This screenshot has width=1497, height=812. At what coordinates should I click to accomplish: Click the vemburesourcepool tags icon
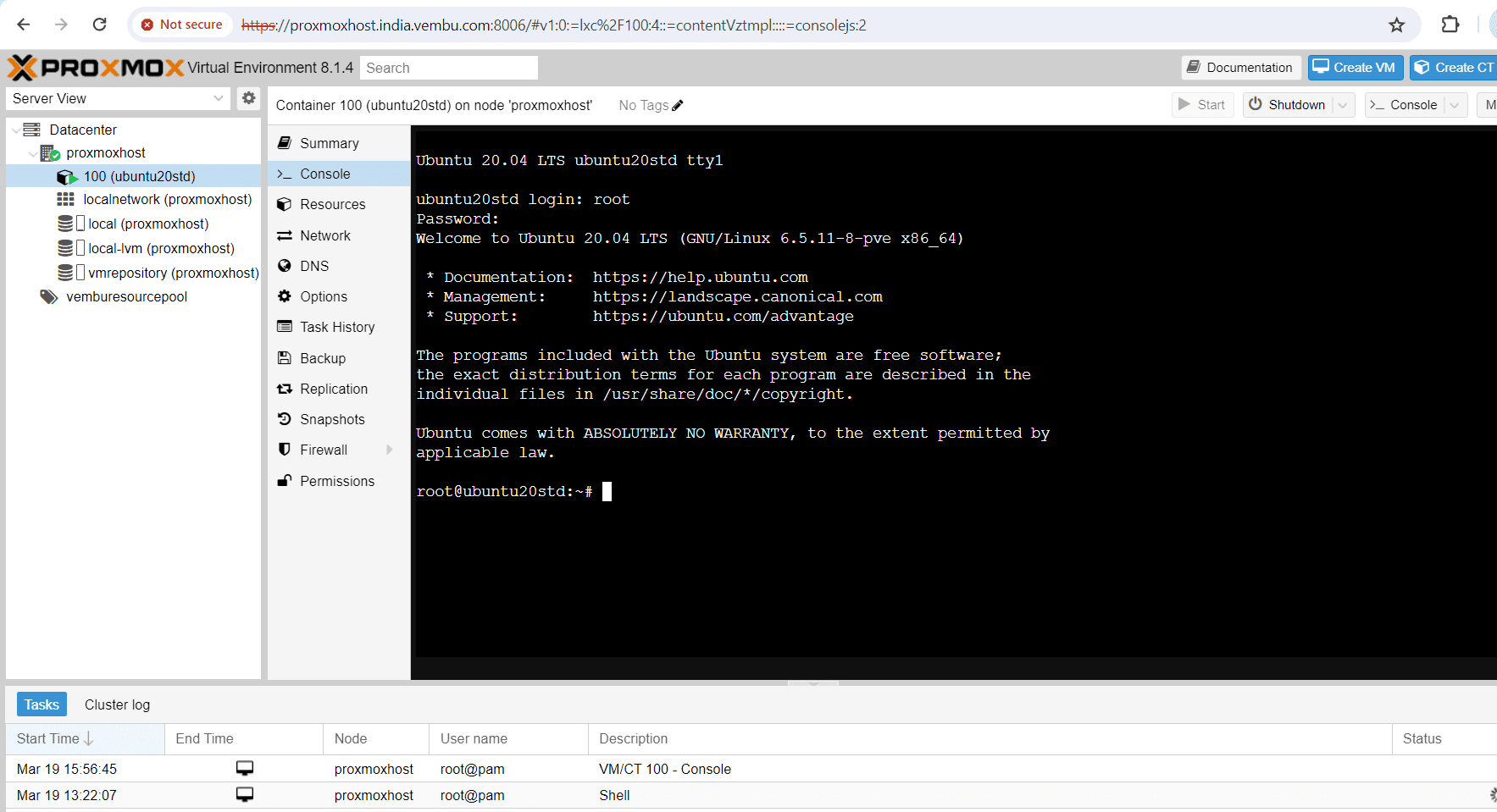(49, 296)
